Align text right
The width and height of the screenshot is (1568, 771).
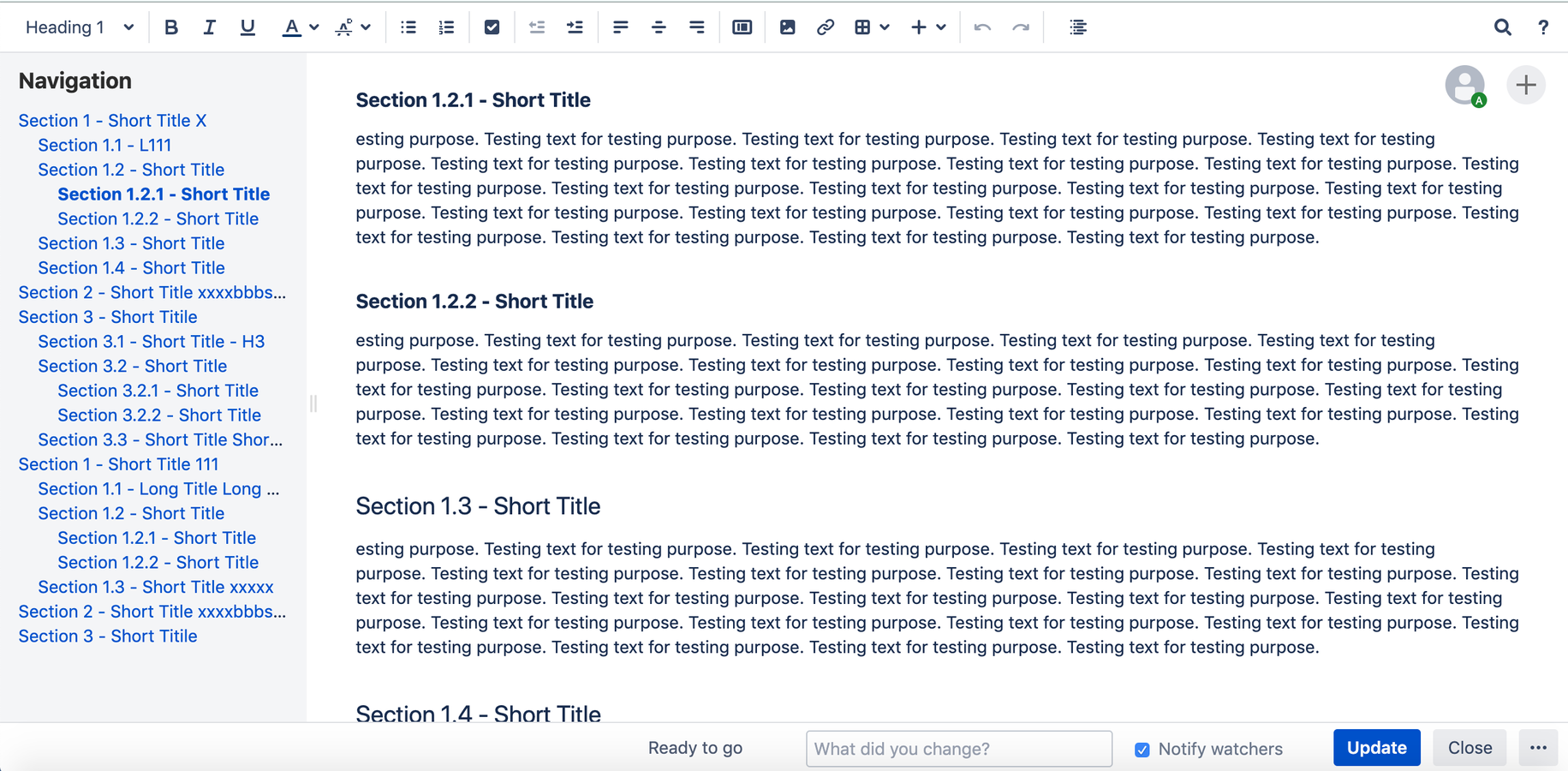click(696, 27)
